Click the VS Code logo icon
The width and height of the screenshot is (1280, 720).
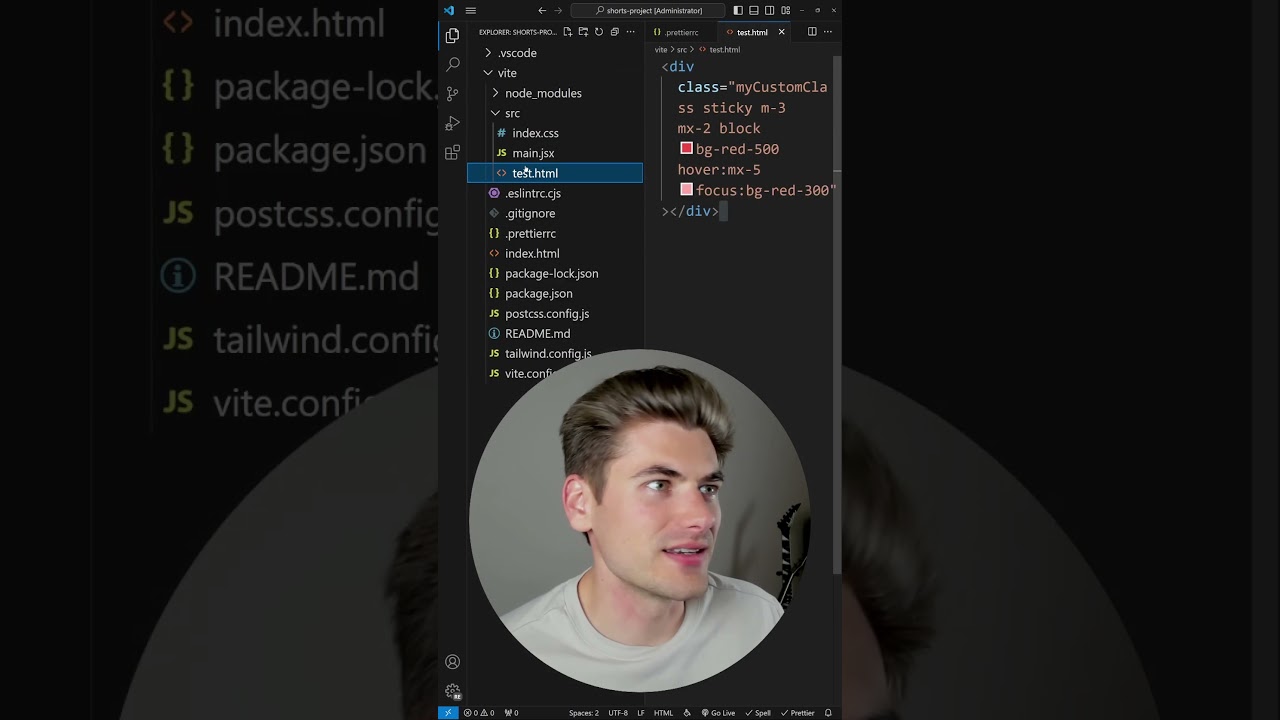click(x=449, y=10)
